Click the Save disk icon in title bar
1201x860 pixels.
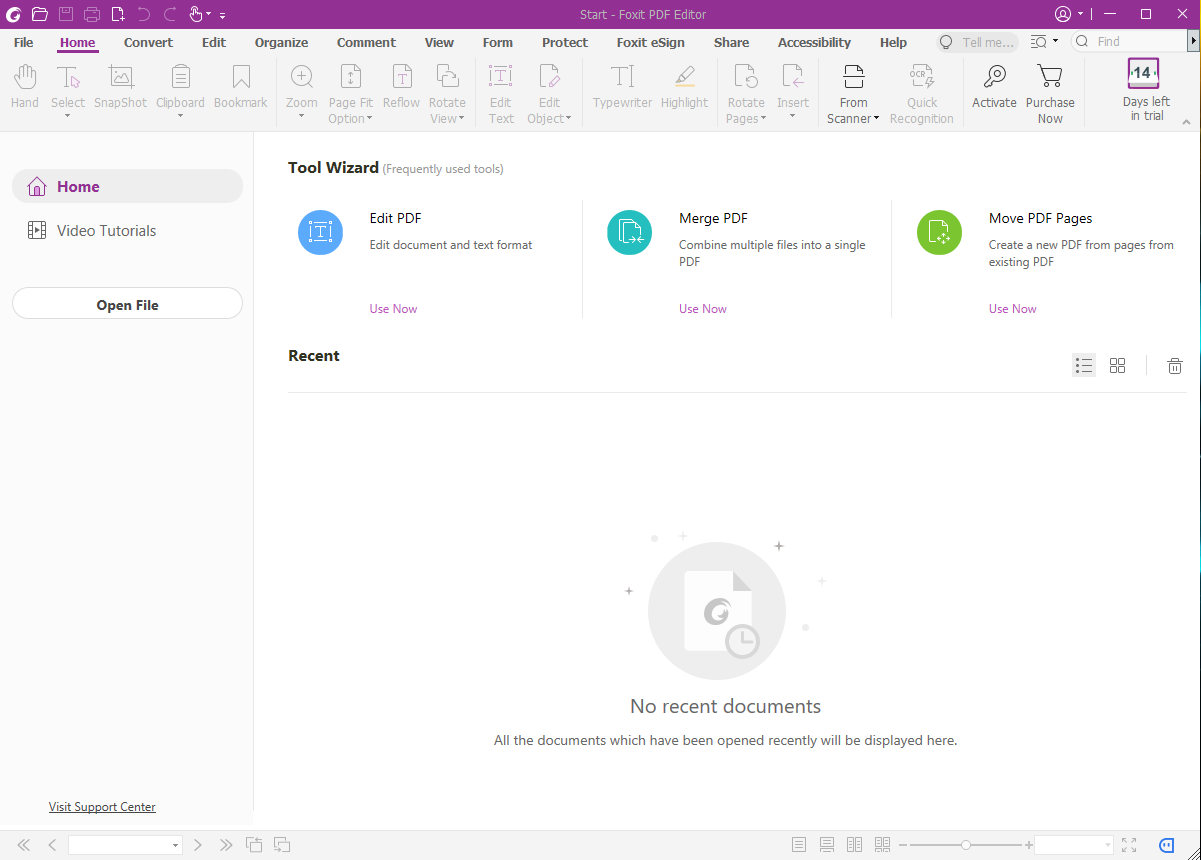(66, 14)
